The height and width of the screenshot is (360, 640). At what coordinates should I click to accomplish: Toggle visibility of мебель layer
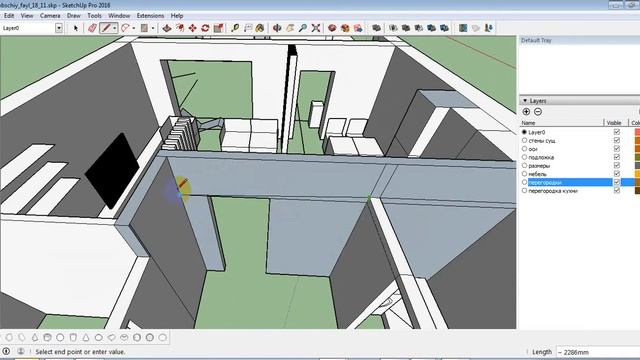click(x=617, y=174)
